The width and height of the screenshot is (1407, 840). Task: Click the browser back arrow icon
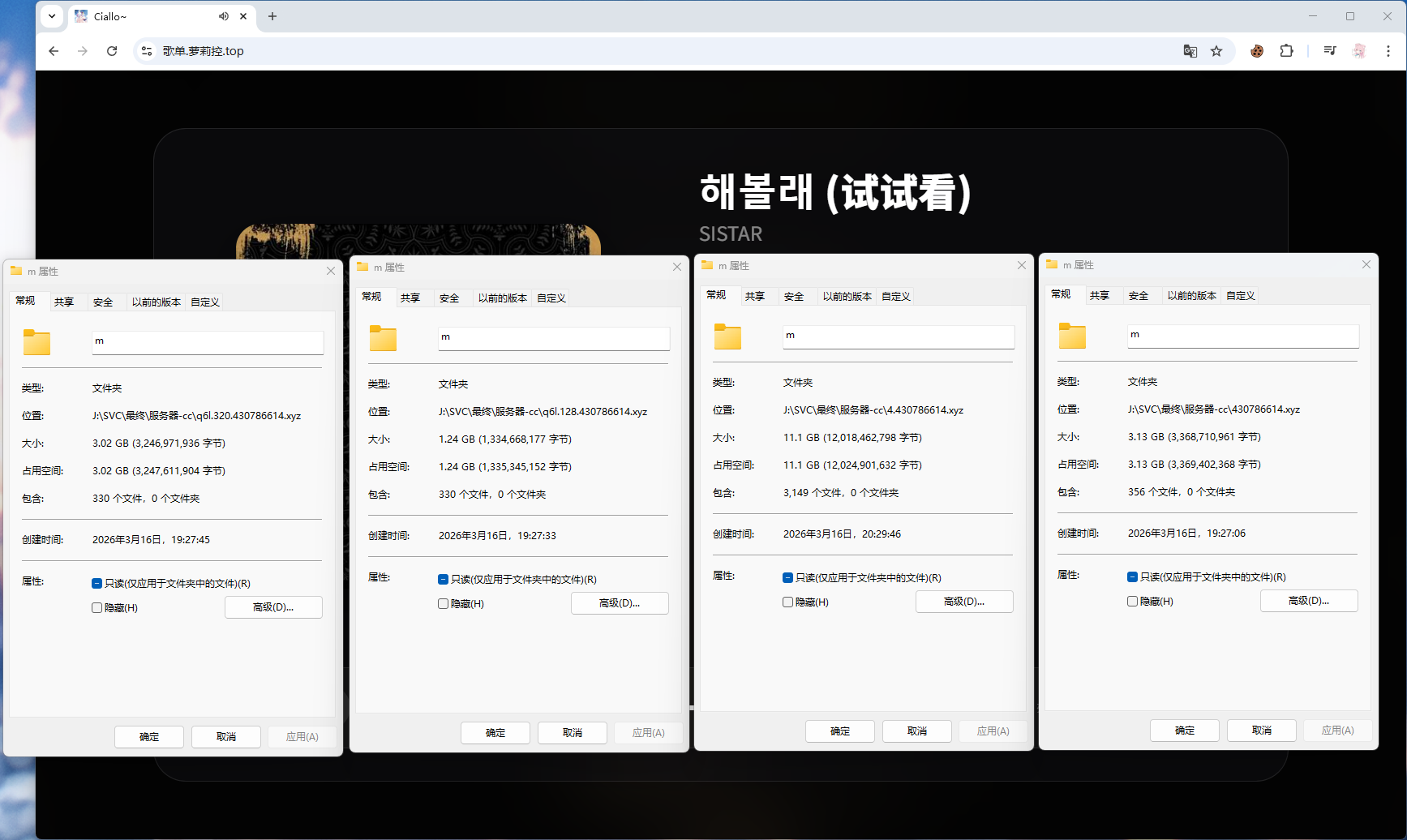point(54,51)
